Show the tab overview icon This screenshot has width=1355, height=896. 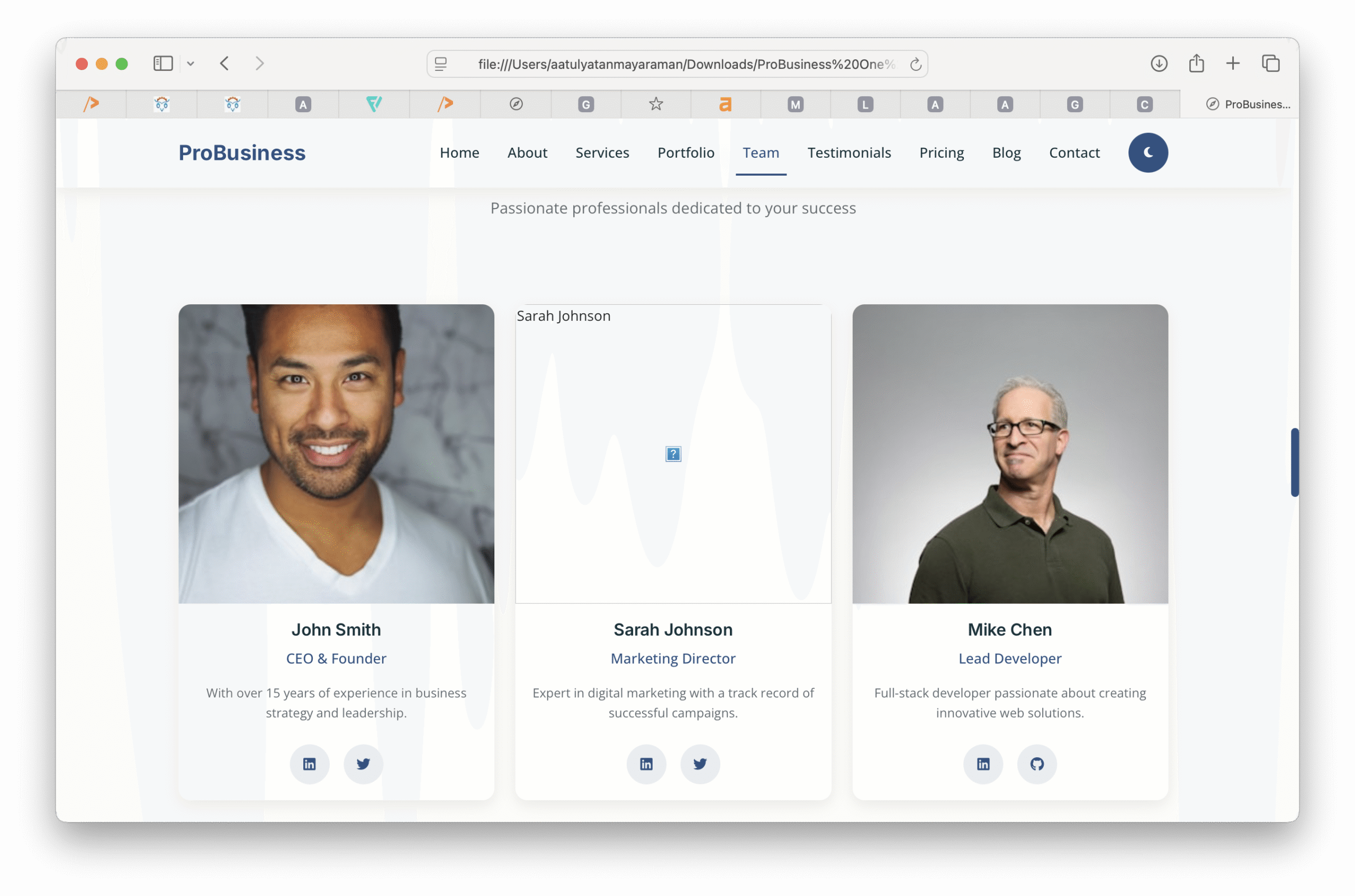tap(1270, 64)
